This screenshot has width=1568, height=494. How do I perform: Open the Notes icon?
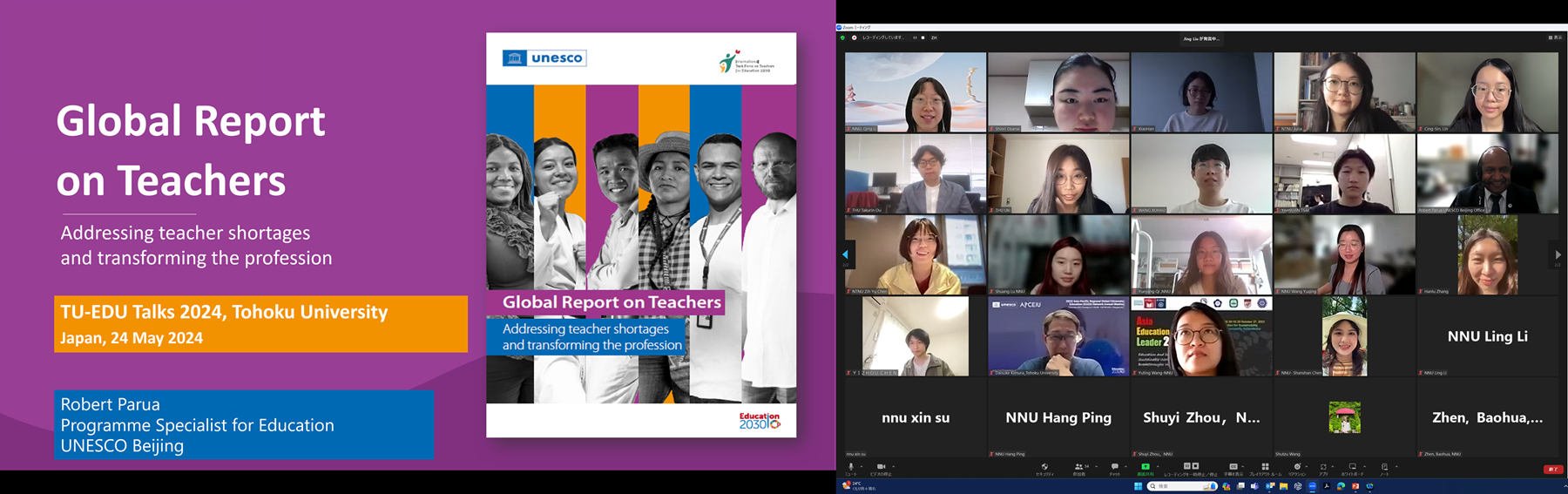pos(1384,467)
